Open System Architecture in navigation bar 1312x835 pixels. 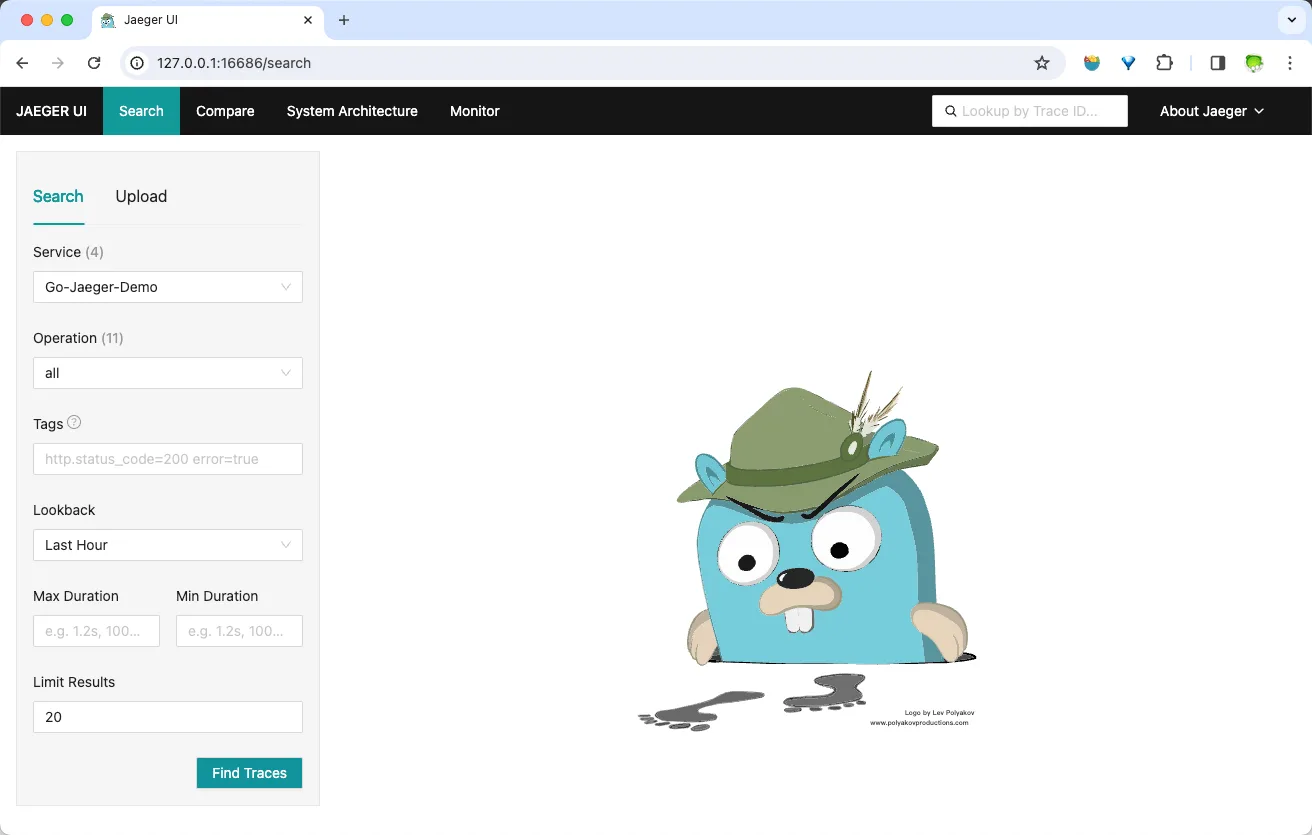(352, 111)
